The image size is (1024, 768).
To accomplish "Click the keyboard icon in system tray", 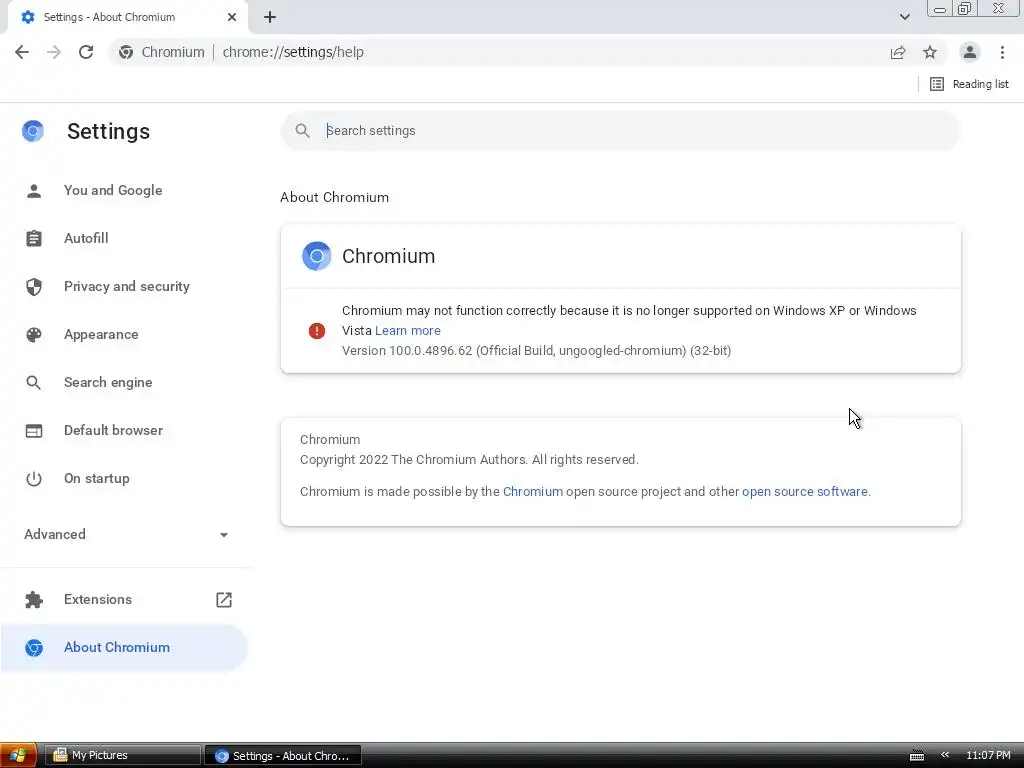I will click(917, 756).
